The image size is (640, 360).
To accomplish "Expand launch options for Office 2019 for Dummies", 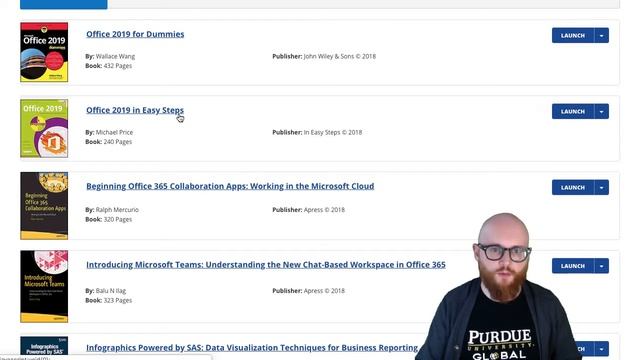I will point(602,36).
